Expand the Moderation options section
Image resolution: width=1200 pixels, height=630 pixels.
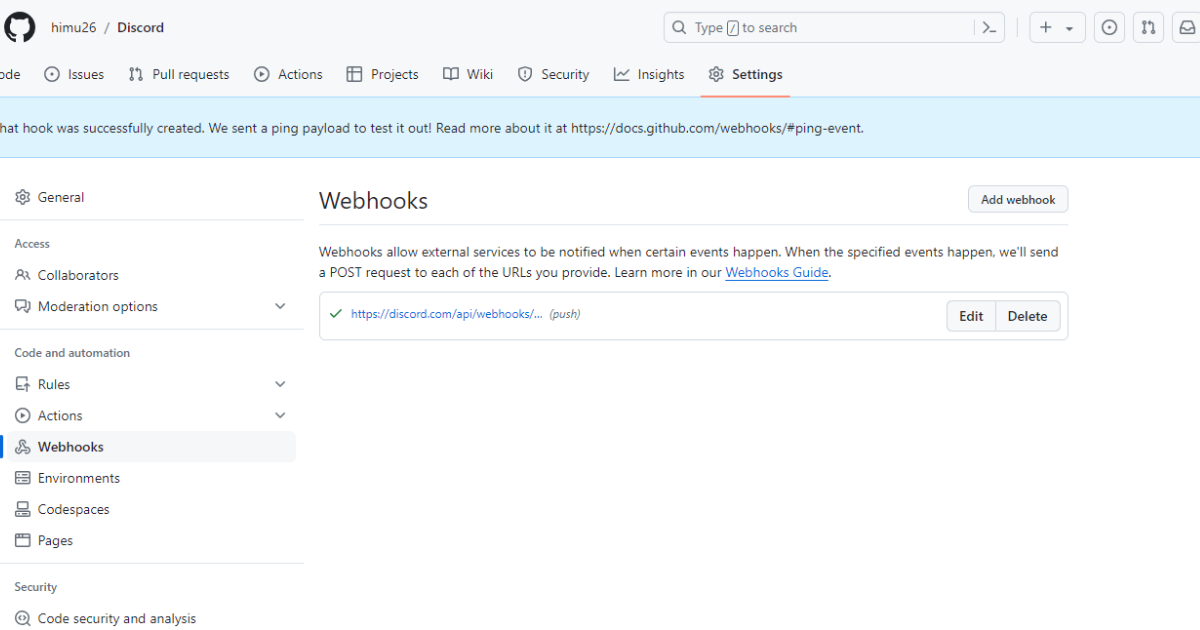(x=280, y=306)
